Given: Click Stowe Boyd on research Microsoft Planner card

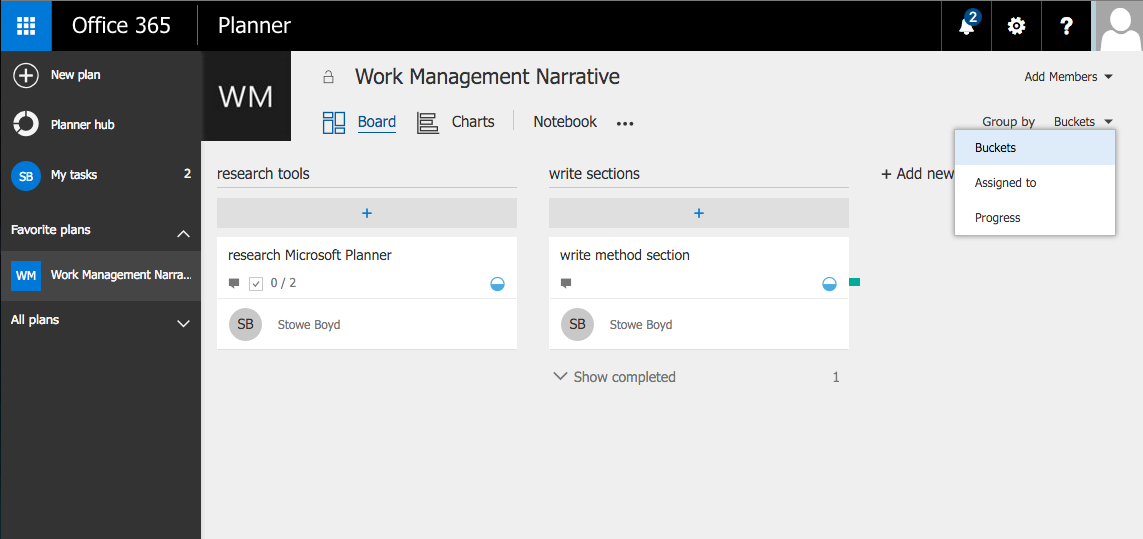Looking at the screenshot, I should point(309,325).
